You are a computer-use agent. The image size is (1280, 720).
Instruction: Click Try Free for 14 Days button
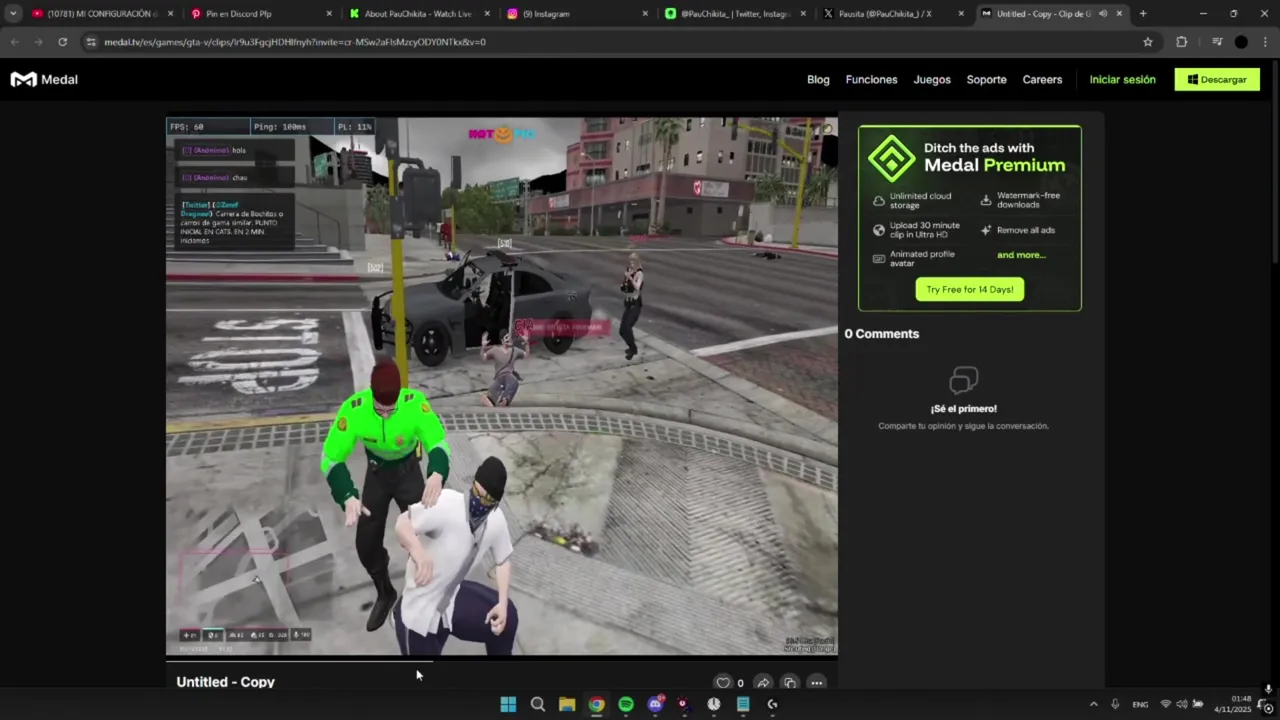click(969, 290)
